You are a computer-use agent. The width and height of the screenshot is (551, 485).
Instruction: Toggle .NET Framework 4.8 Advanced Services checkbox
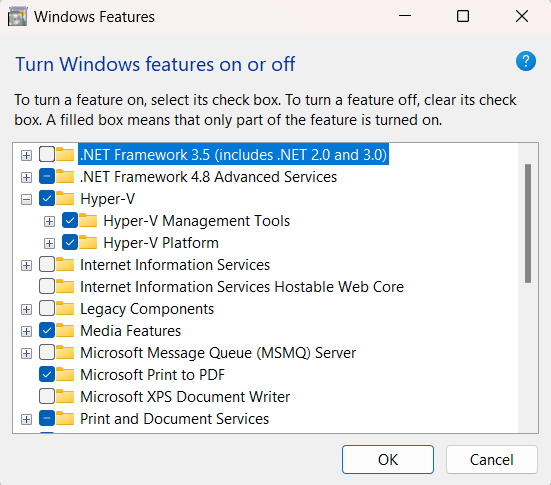[47, 176]
